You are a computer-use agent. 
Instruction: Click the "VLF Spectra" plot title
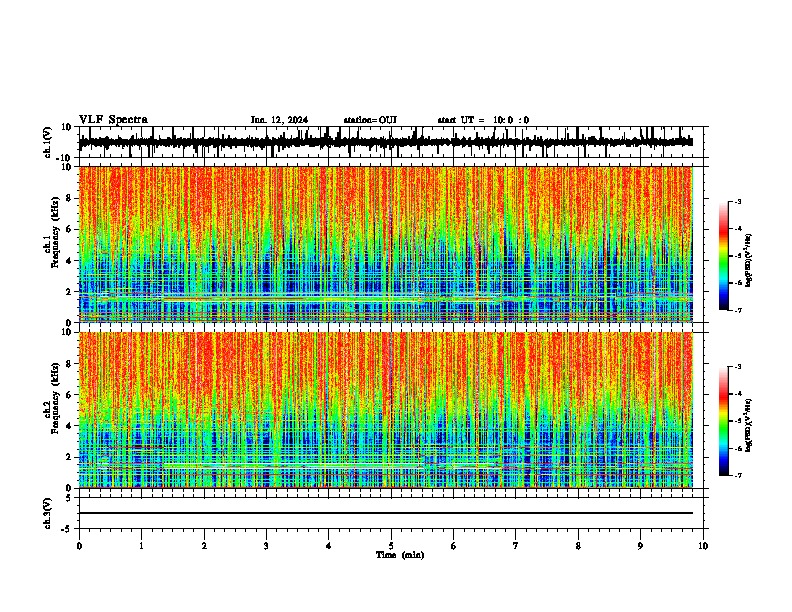[113, 120]
